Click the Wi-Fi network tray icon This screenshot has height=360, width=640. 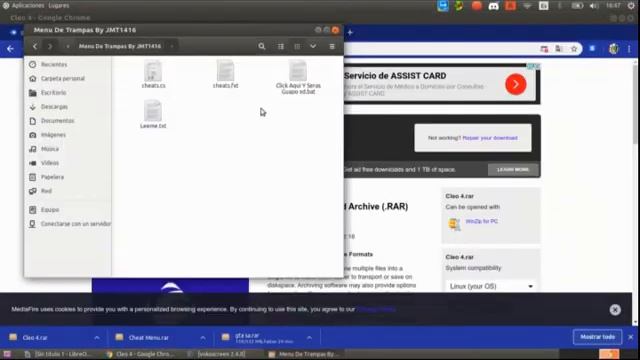coord(527,6)
